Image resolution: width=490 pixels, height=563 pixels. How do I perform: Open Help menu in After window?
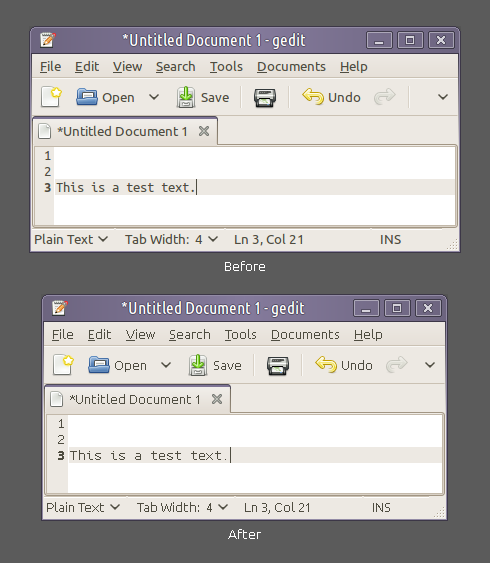pos(368,335)
